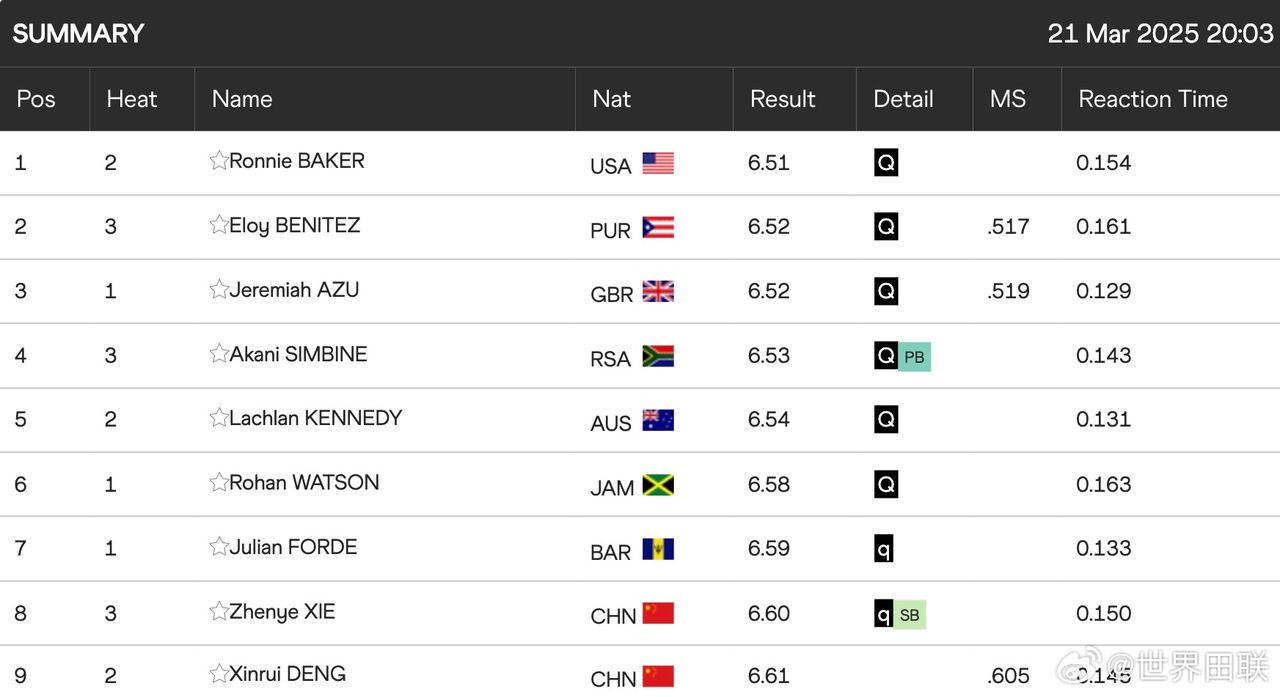Click the USA flag icon

coord(658,163)
